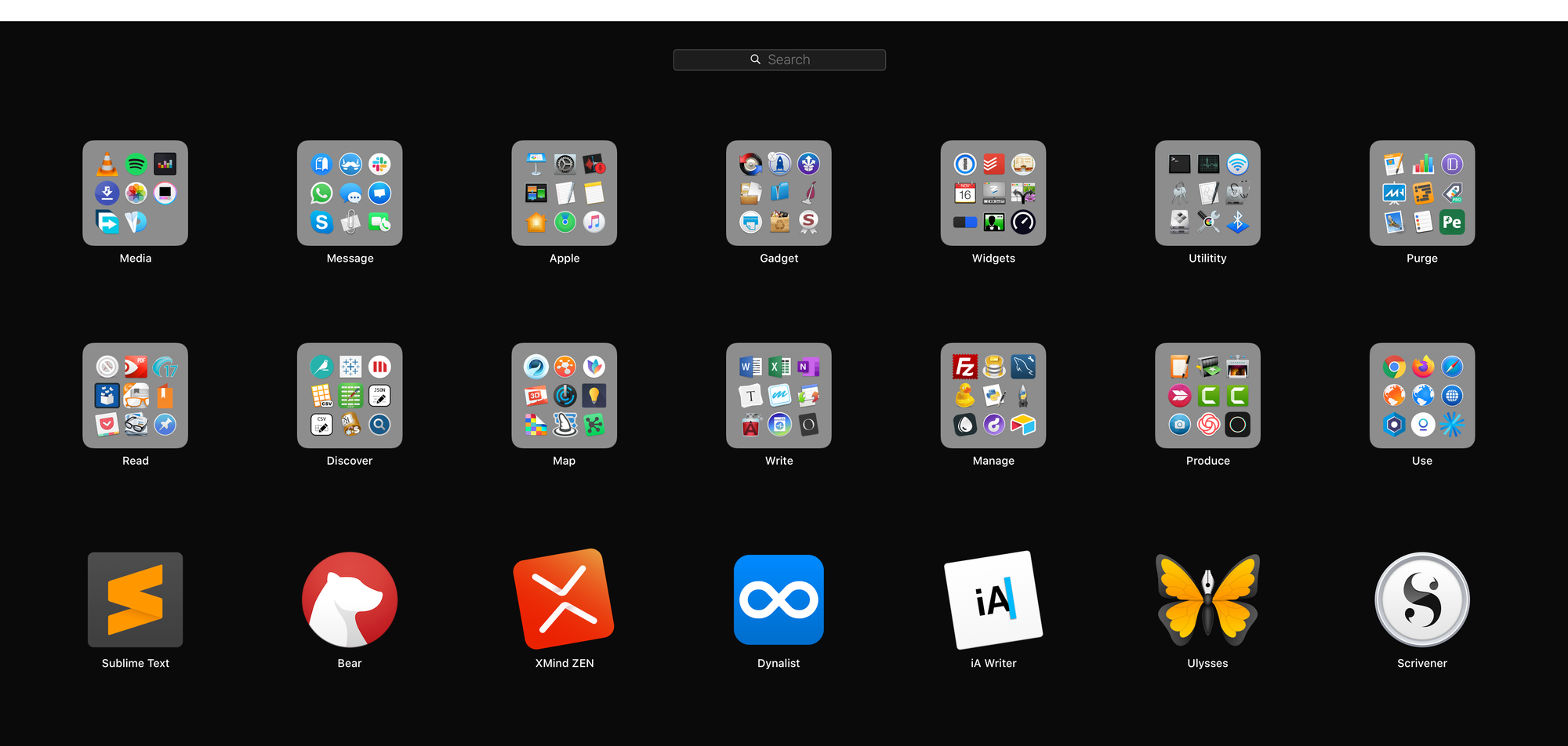
Task: Open the Apple folder
Action: click(564, 193)
